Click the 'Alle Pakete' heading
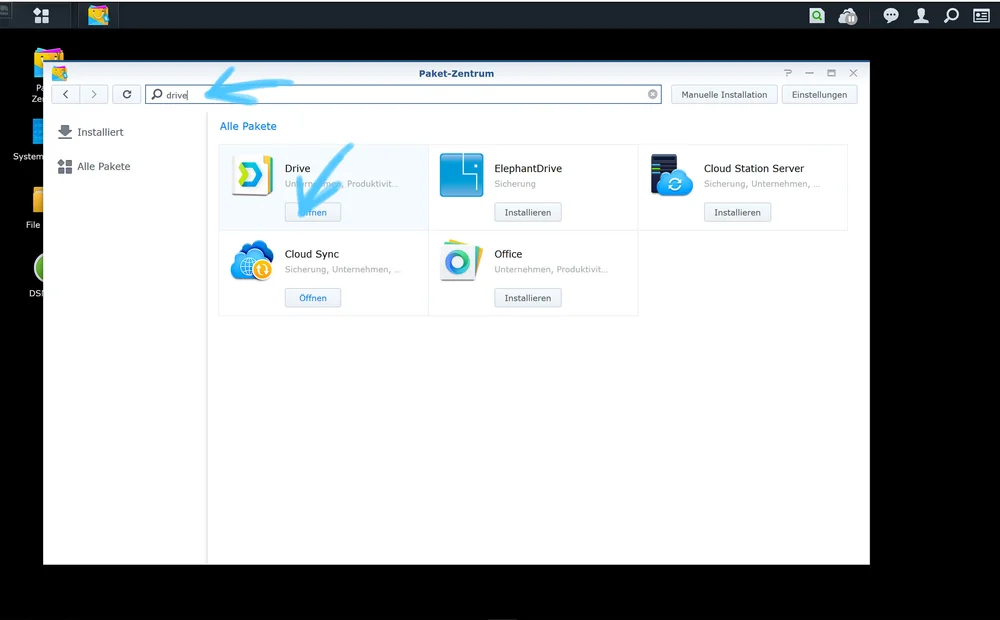The height and width of the screenshot is (620, 1000). (x=248, y=126)
